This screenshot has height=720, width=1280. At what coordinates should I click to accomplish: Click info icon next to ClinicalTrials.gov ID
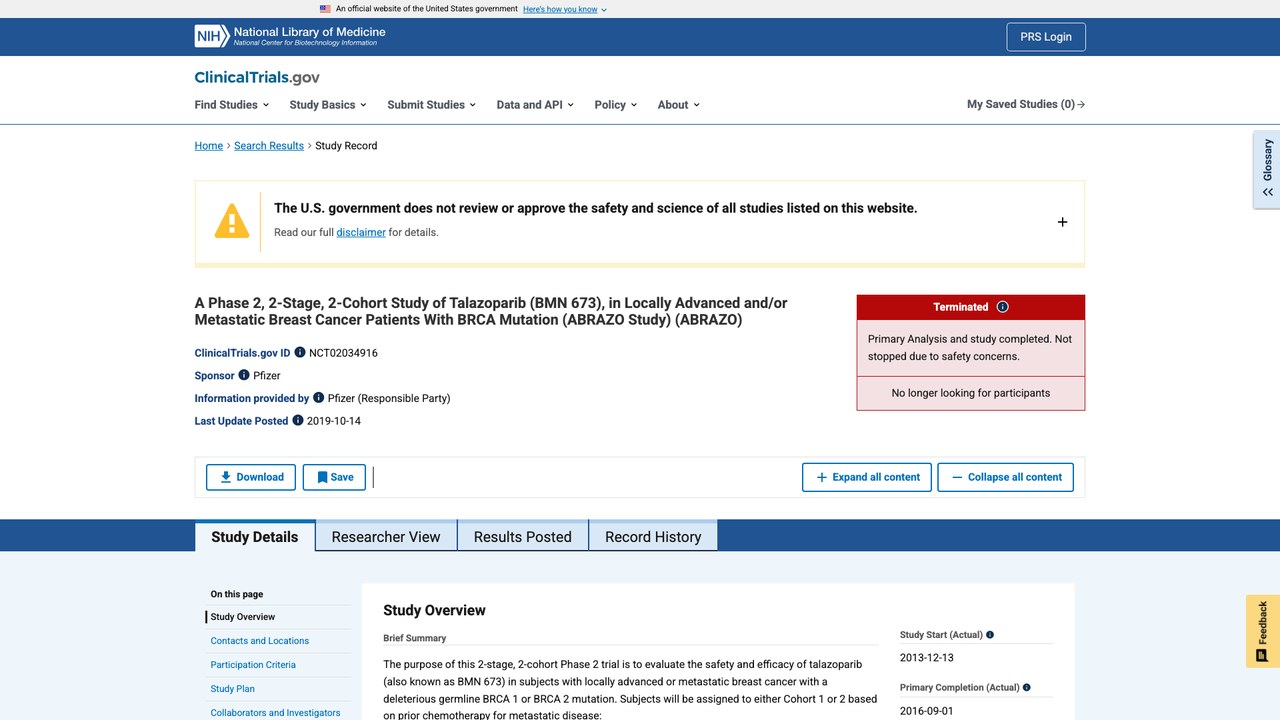tap(300, 353)
